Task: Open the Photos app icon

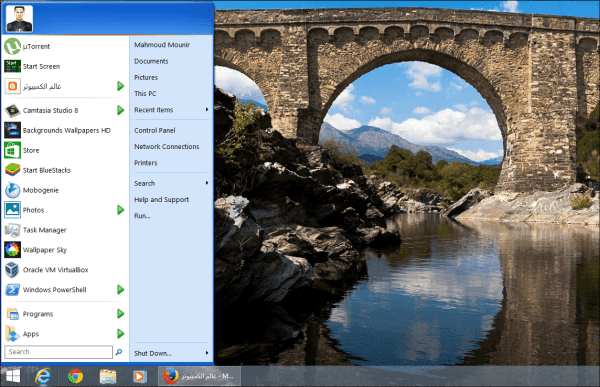Action: pos(12,210)
